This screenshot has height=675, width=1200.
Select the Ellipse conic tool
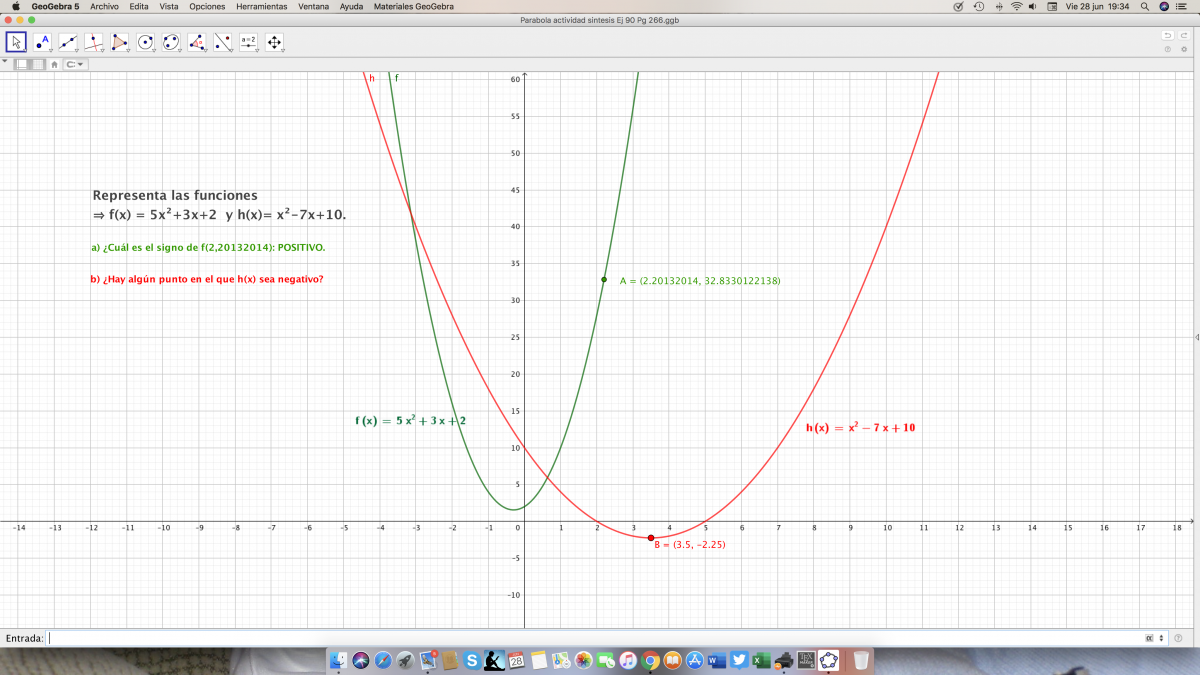tap(171, 42)
